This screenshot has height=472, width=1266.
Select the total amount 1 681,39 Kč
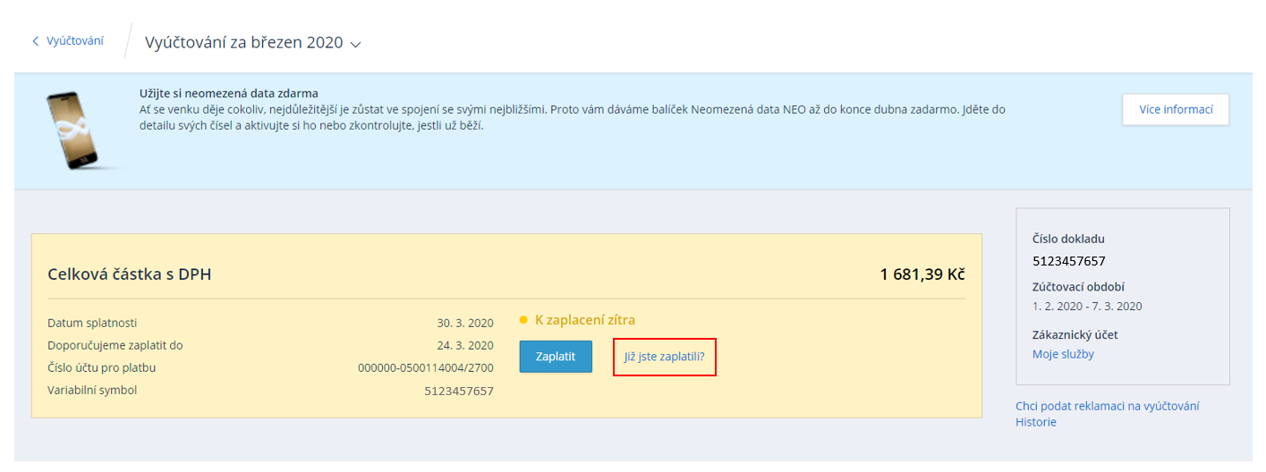click(922, 274)
